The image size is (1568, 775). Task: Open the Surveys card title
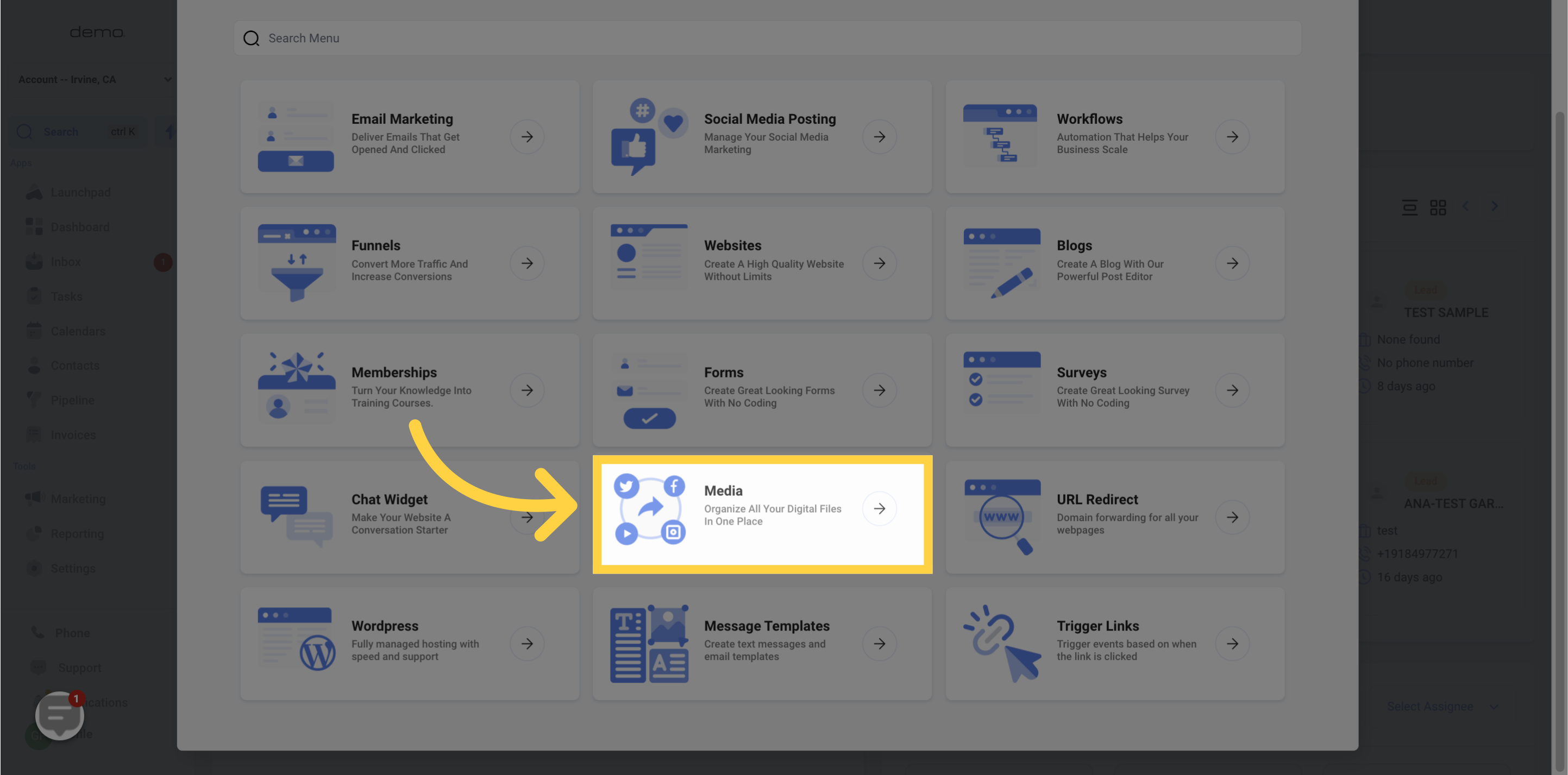(1081, 372)
